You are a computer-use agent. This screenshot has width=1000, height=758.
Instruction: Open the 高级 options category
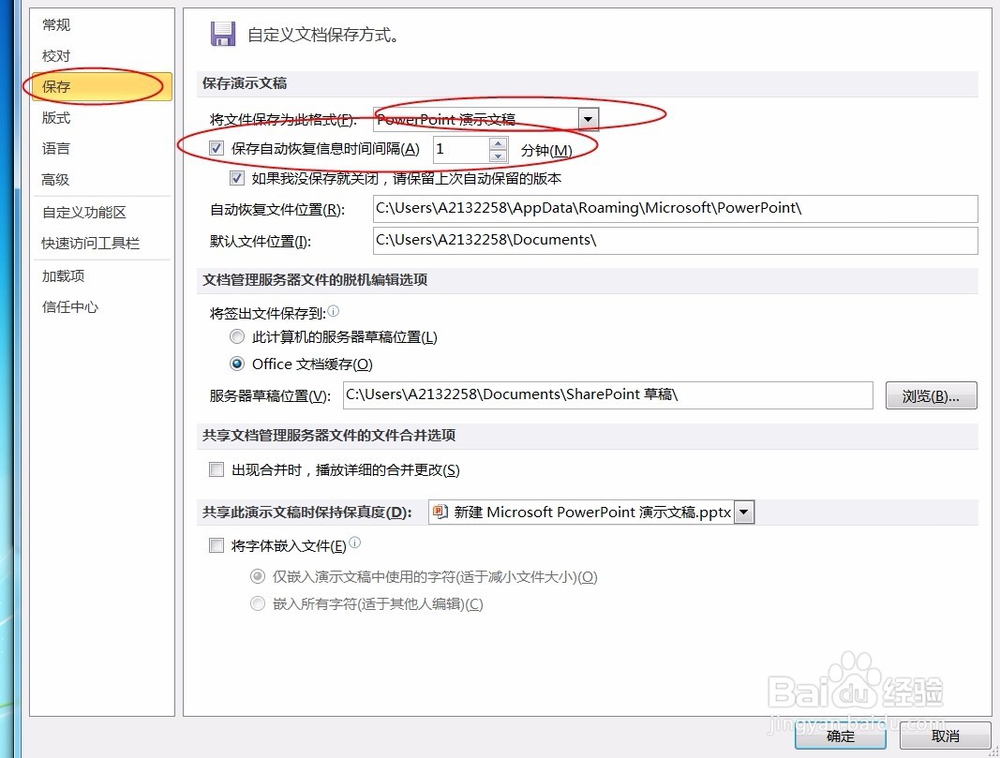56,180
